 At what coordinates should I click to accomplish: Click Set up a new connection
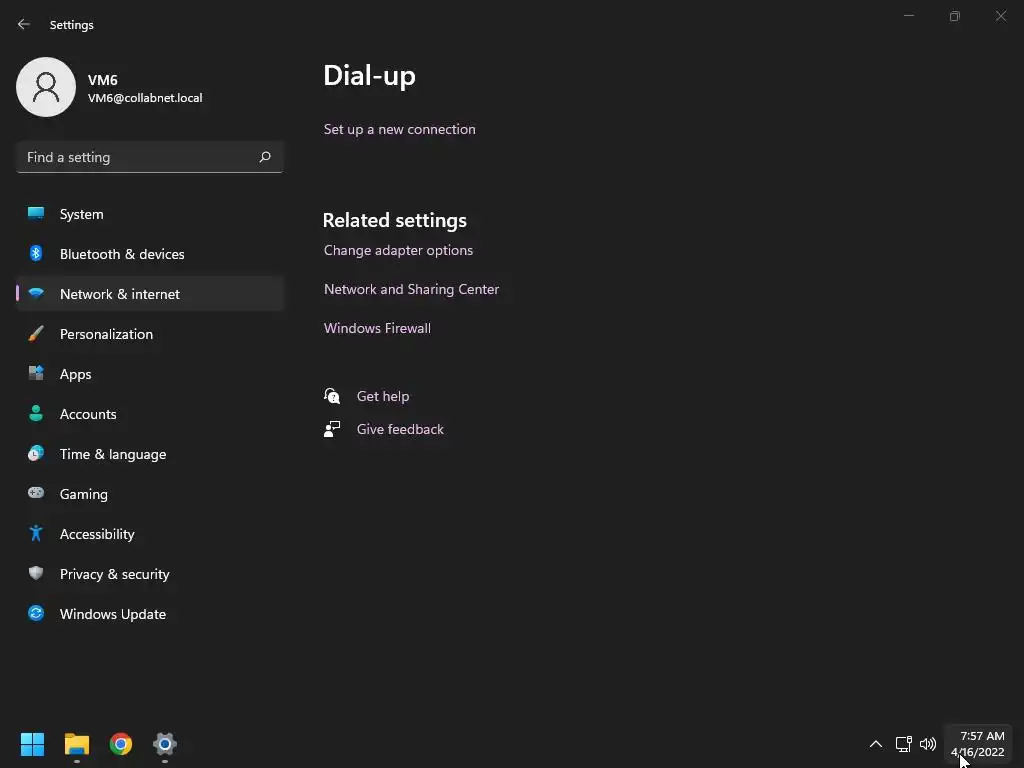point(400,129)
